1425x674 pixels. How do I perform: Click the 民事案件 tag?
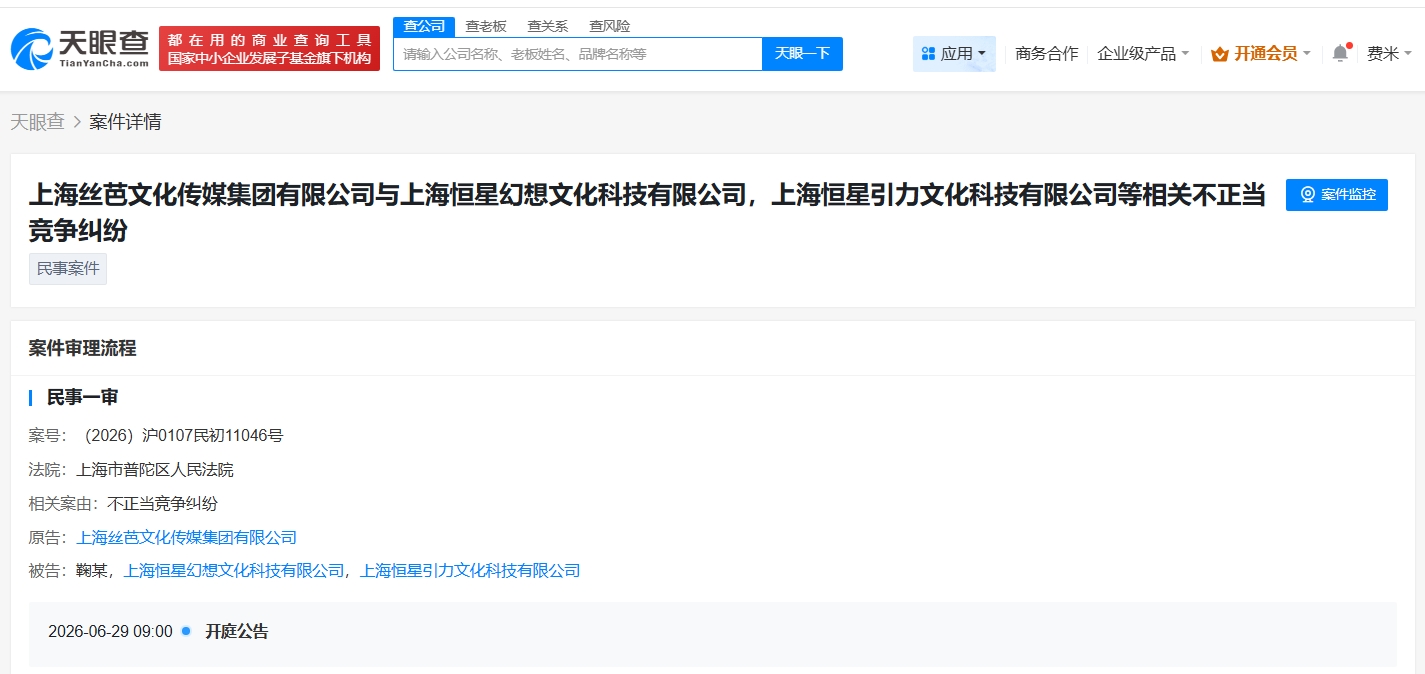[68, 269]
